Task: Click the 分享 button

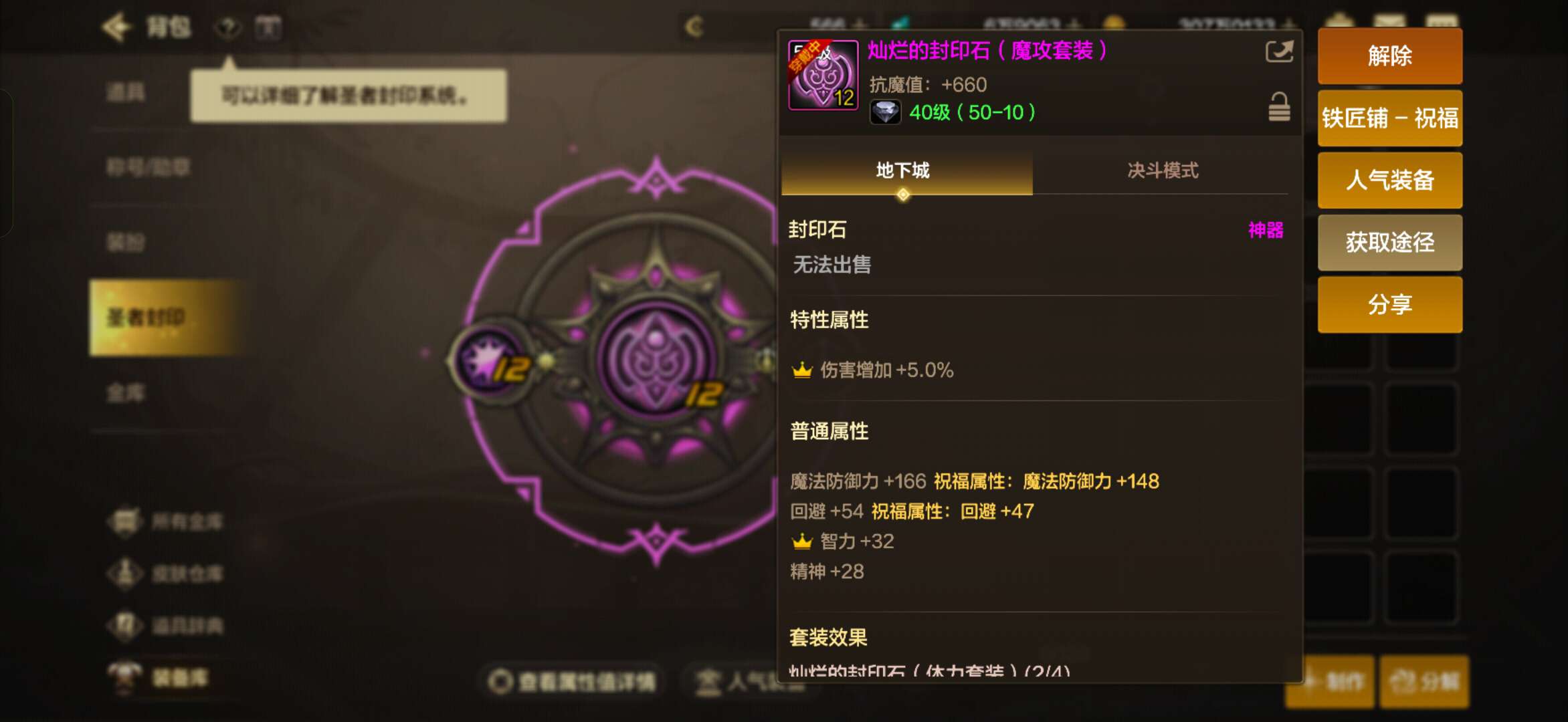Action: coord(1390,305)
